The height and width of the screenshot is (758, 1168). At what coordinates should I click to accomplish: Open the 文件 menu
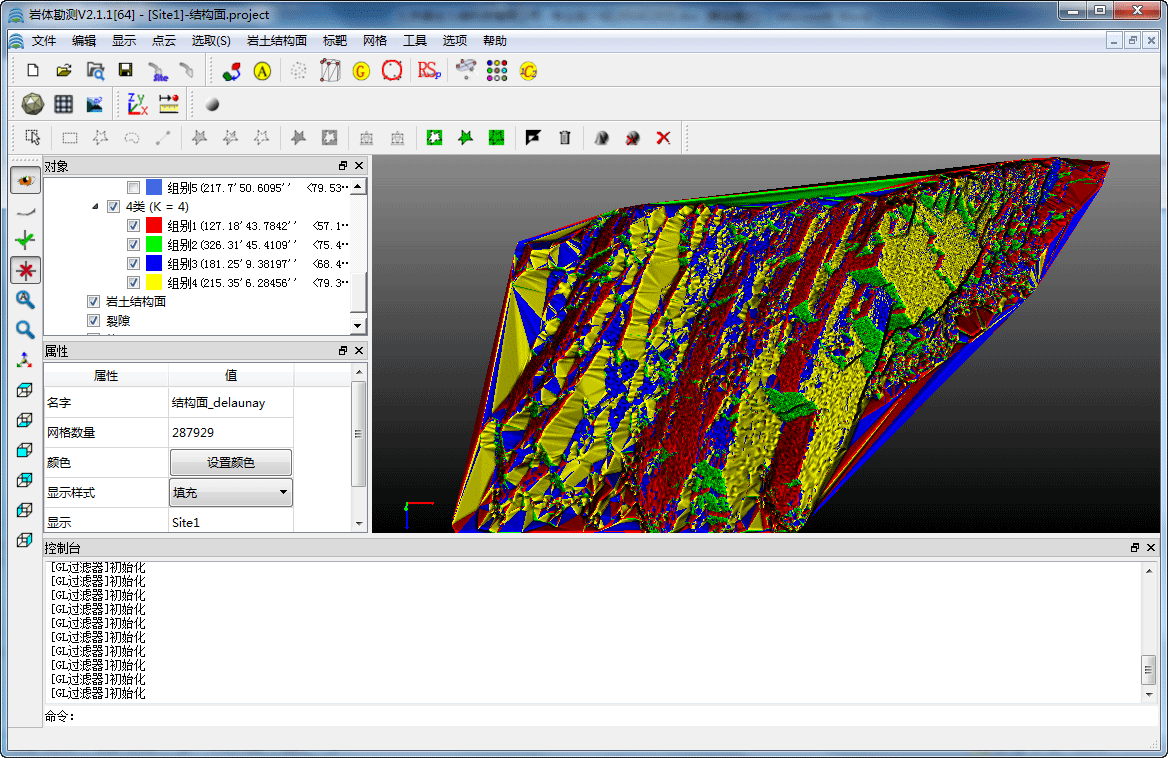44,41
